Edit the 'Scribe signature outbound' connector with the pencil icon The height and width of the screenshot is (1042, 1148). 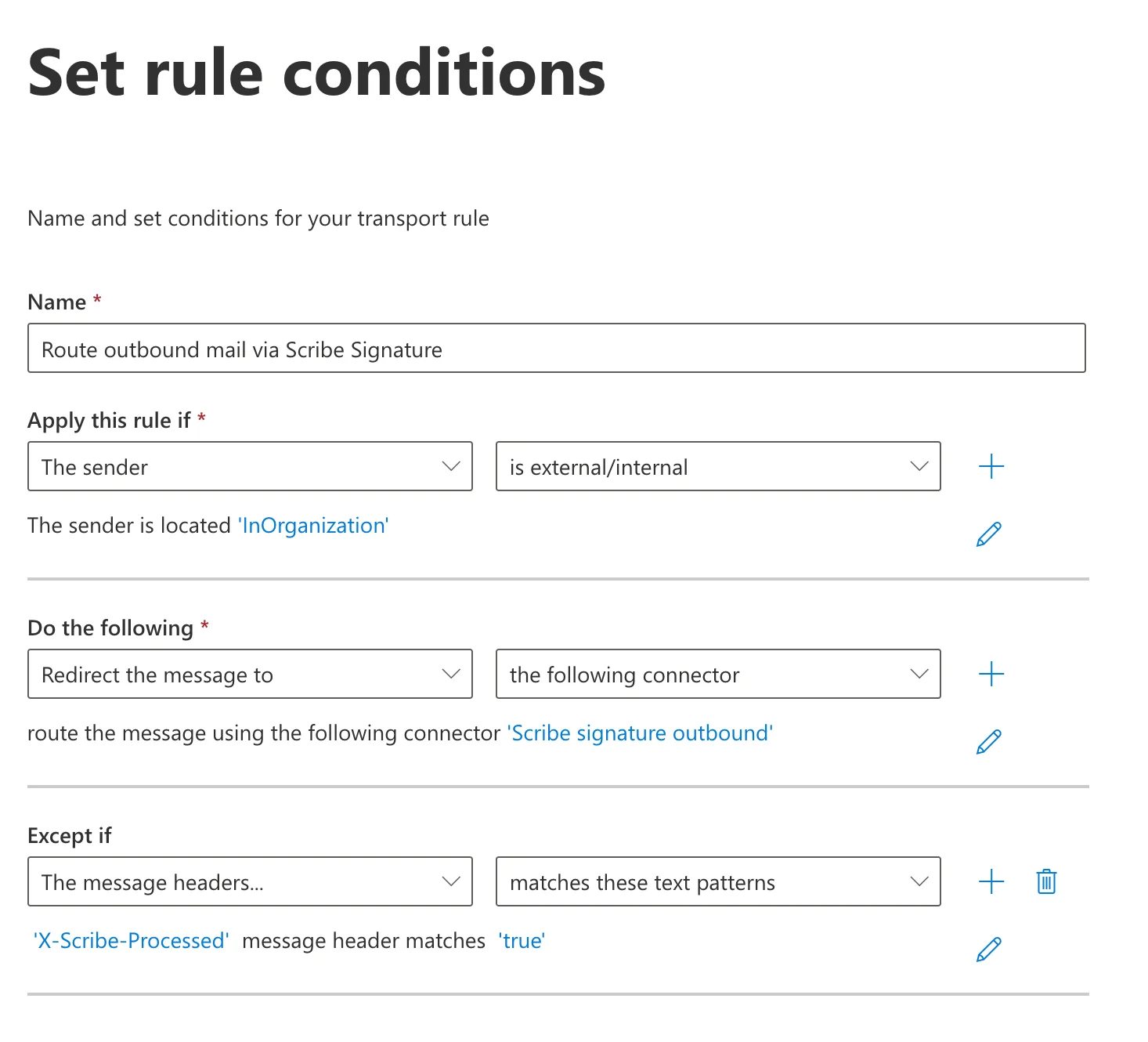(989, 741)
